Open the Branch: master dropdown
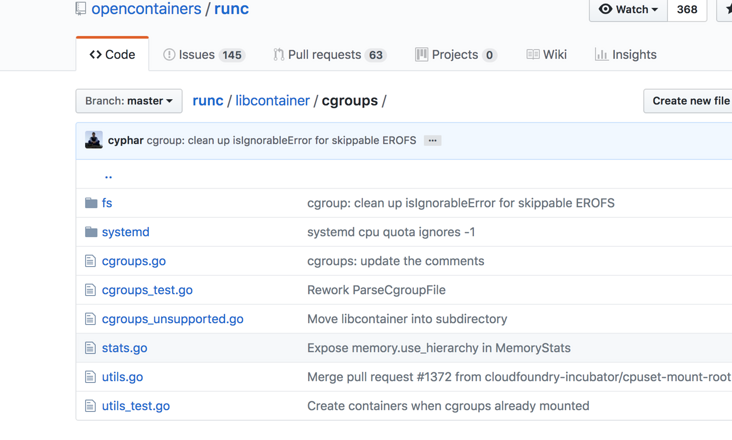This screenshot has width=732, height=440. [x=129, y=101]
